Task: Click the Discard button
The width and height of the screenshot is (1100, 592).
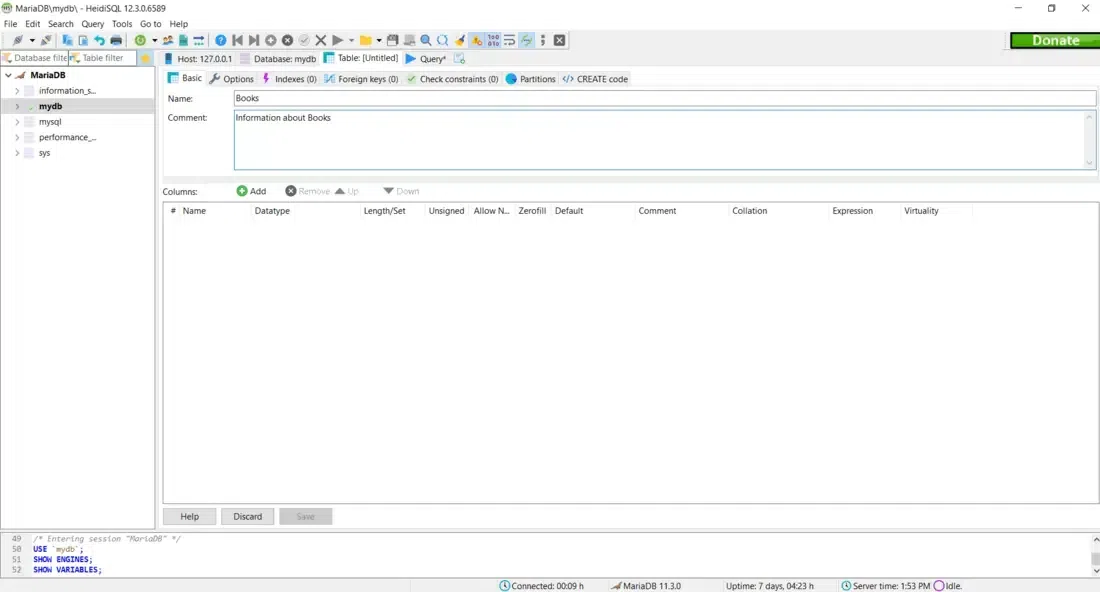Action: click(248, 516)
